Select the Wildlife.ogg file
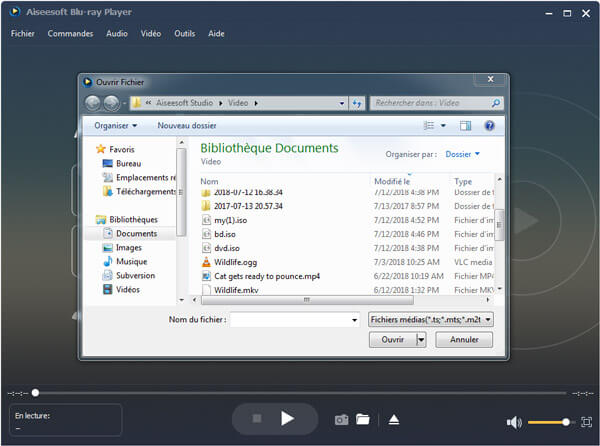600x446 pixels. pyautogui.click(x=235, y=262)
